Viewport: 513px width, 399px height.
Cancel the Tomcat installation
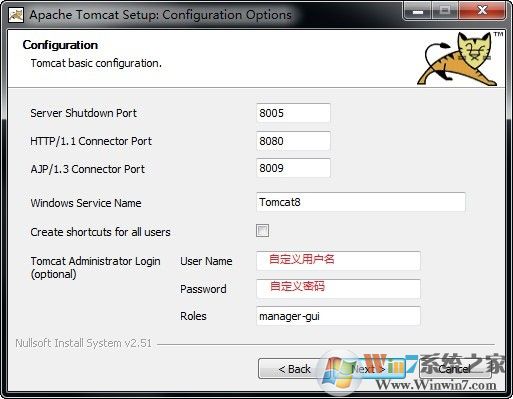(x=455, y=369)
